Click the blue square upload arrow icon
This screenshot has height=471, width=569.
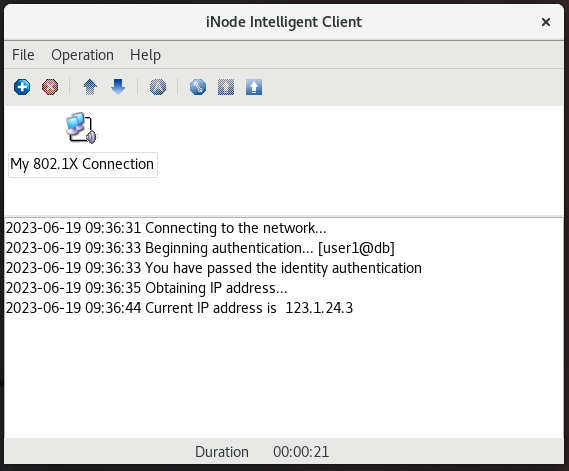coord(254,87)
